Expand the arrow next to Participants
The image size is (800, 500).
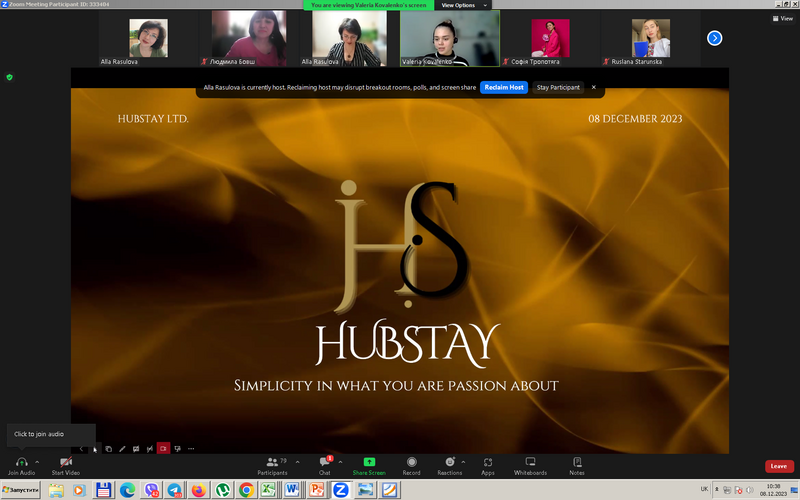(297, 462)
